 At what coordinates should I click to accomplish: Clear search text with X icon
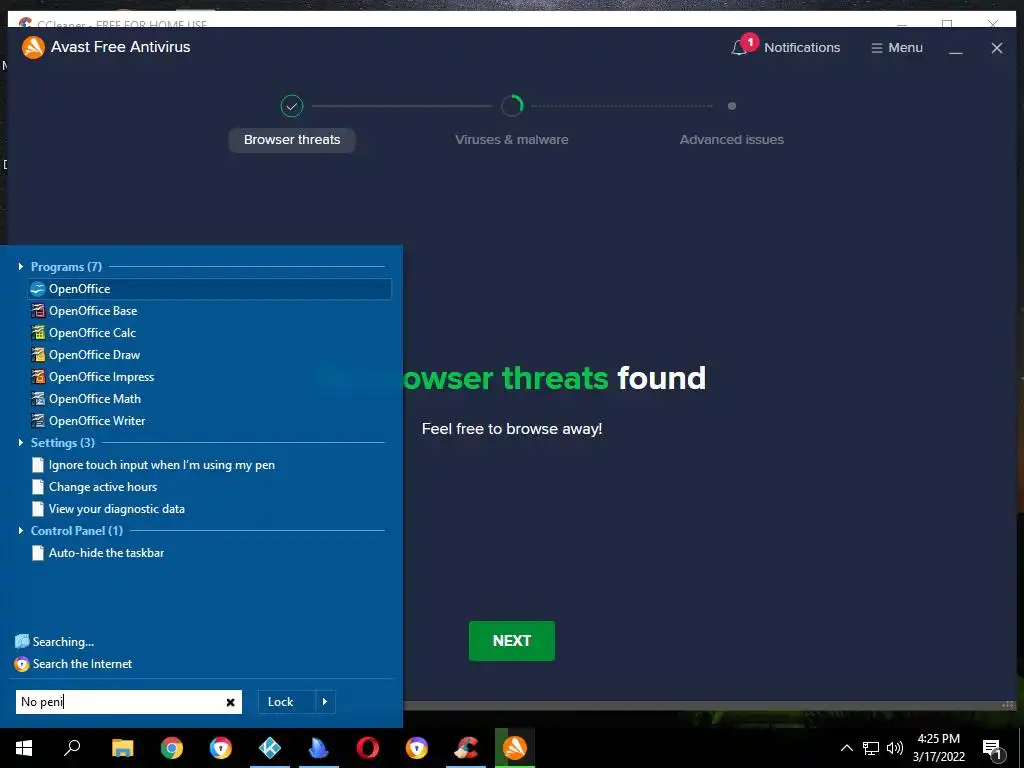[x=231, y=703]
